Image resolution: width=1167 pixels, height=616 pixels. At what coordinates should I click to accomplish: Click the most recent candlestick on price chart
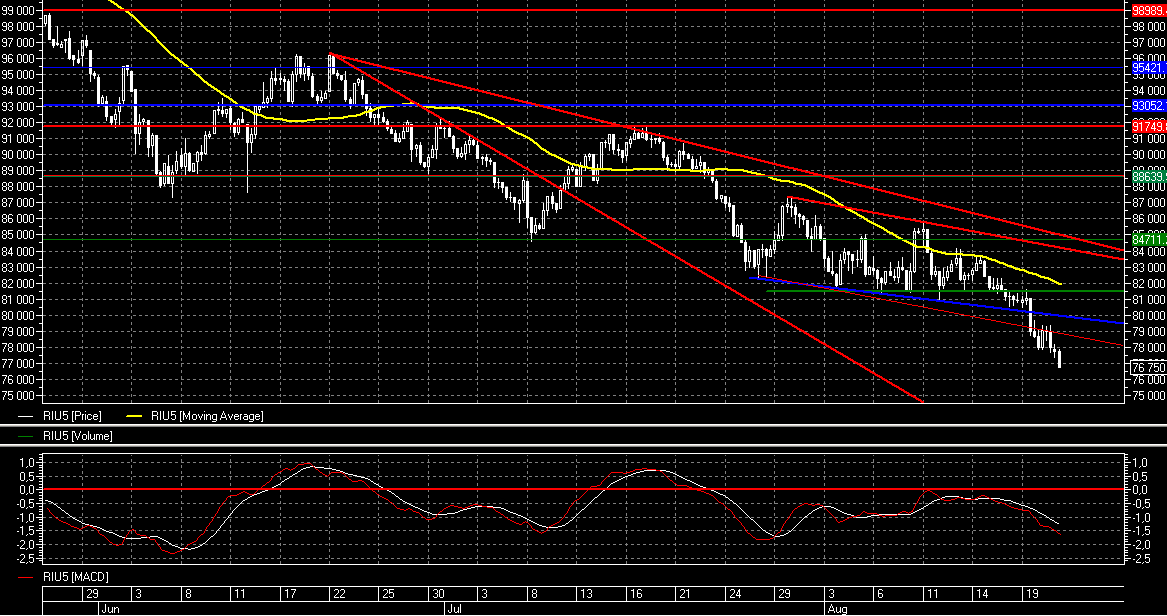point(1059,360)
